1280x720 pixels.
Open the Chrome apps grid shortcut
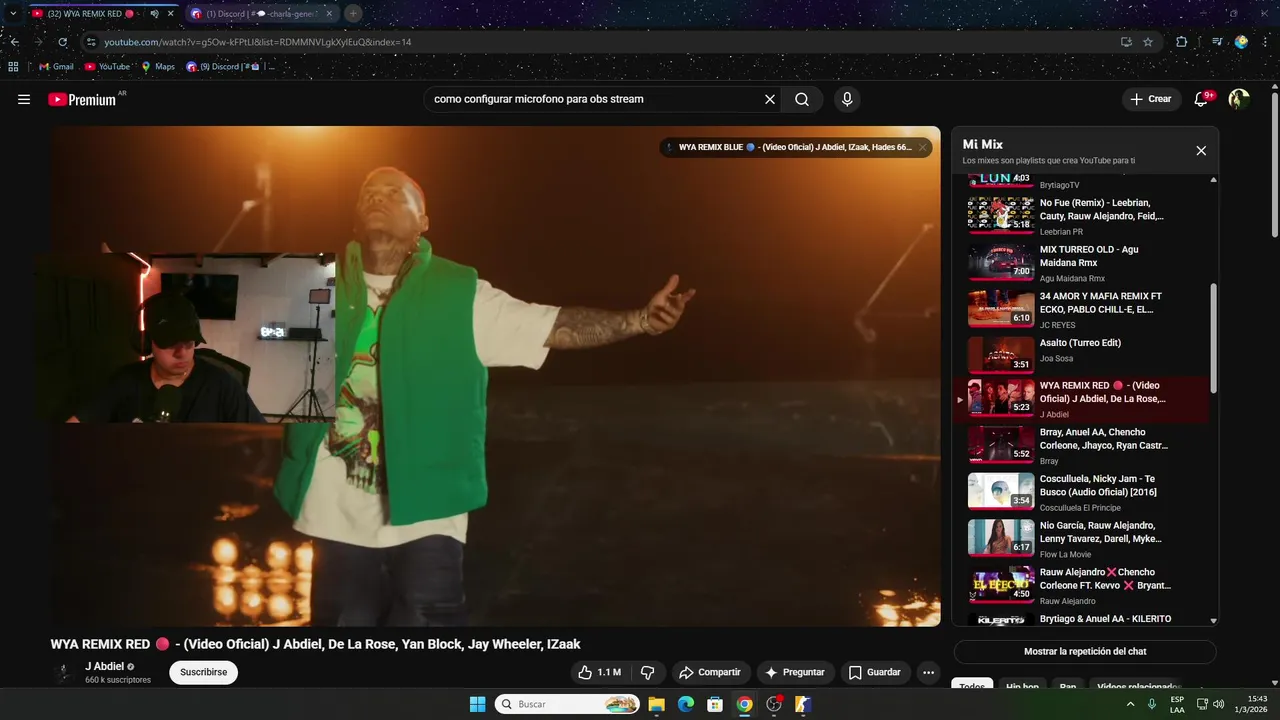13,67
